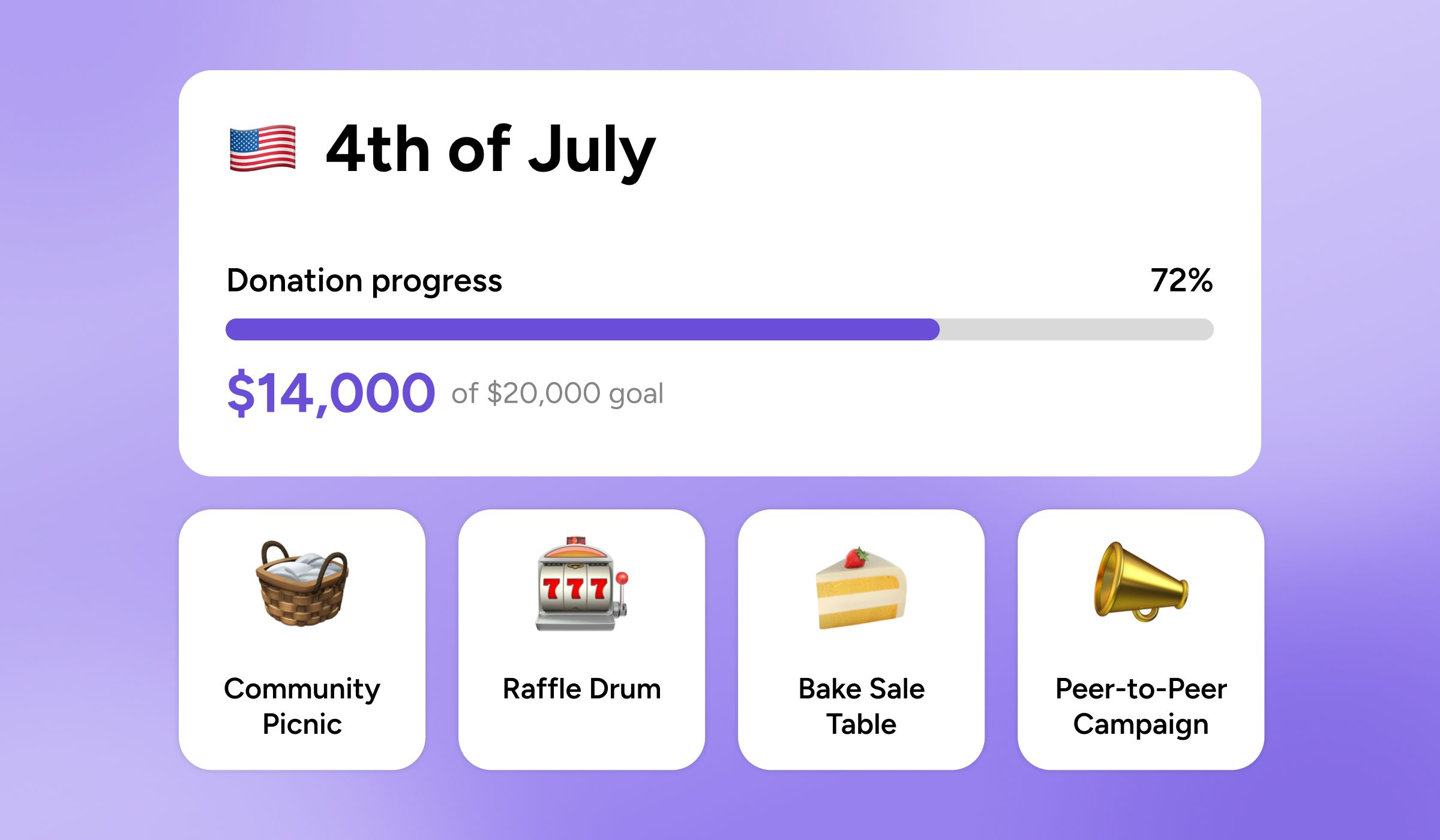The width and height of the screenshot is (1440, 840).
Task: Click the picnic basket icon
Action: click(302, 583)
